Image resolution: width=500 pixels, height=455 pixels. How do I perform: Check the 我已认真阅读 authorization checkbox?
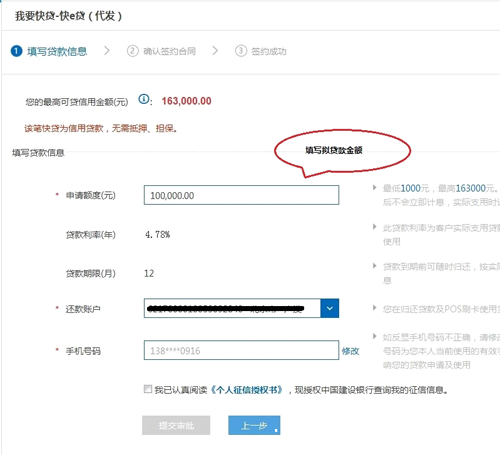click(148, 389)
